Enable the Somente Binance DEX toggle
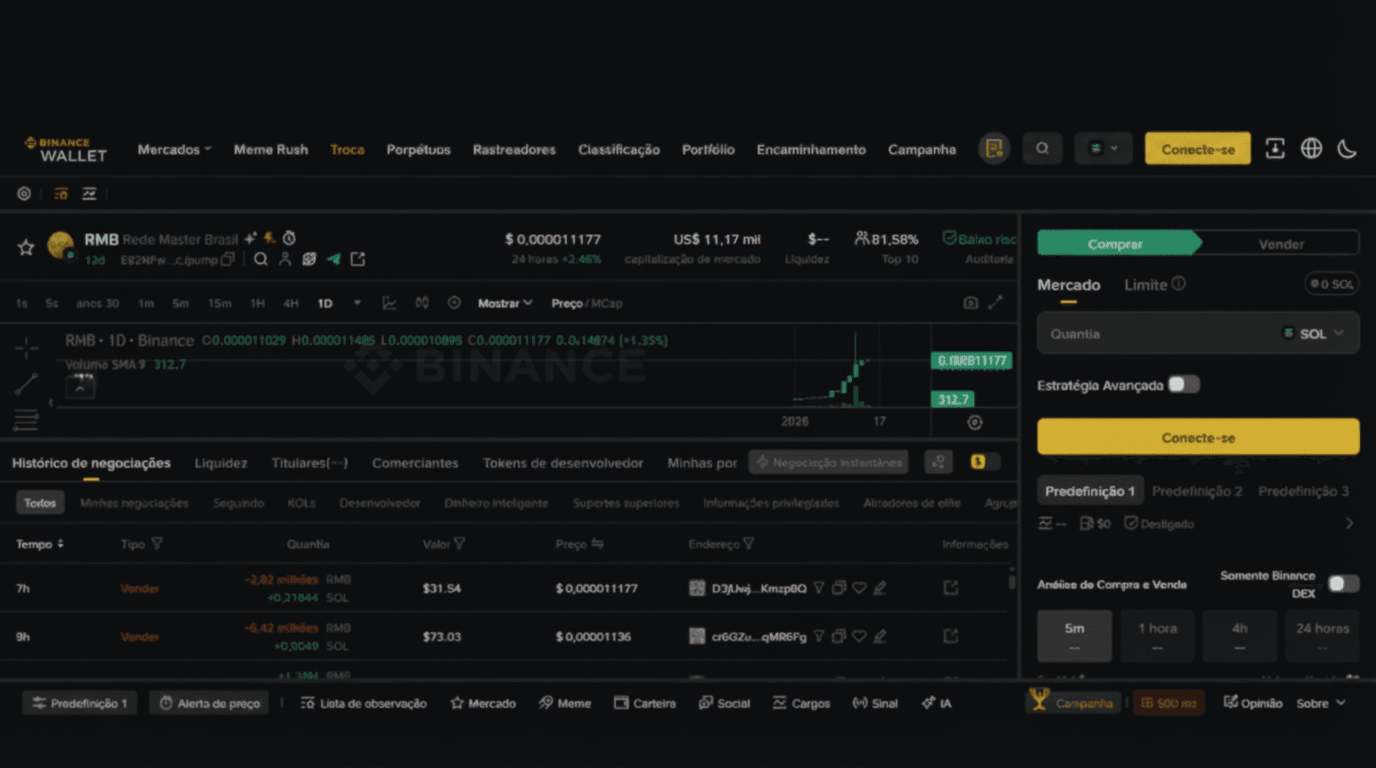The height and width of the screenshot is (768, 1376). tap(1342, 584)
